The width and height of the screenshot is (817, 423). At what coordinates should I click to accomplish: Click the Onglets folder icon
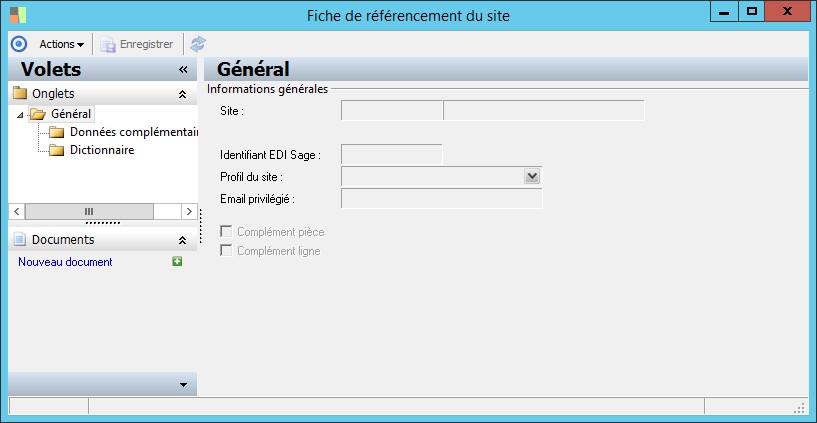[x=19, y=93]
